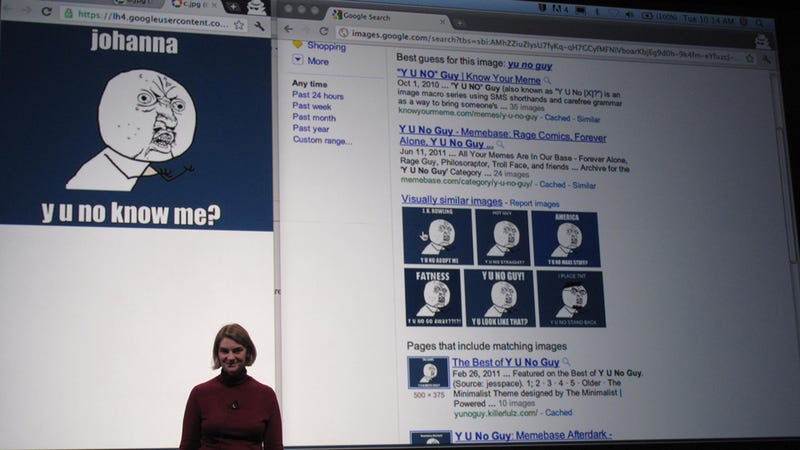Open 'Y U NO STAND BACK' similar image
The height and width of the screenshot is (450, 800).
[571, 299]
